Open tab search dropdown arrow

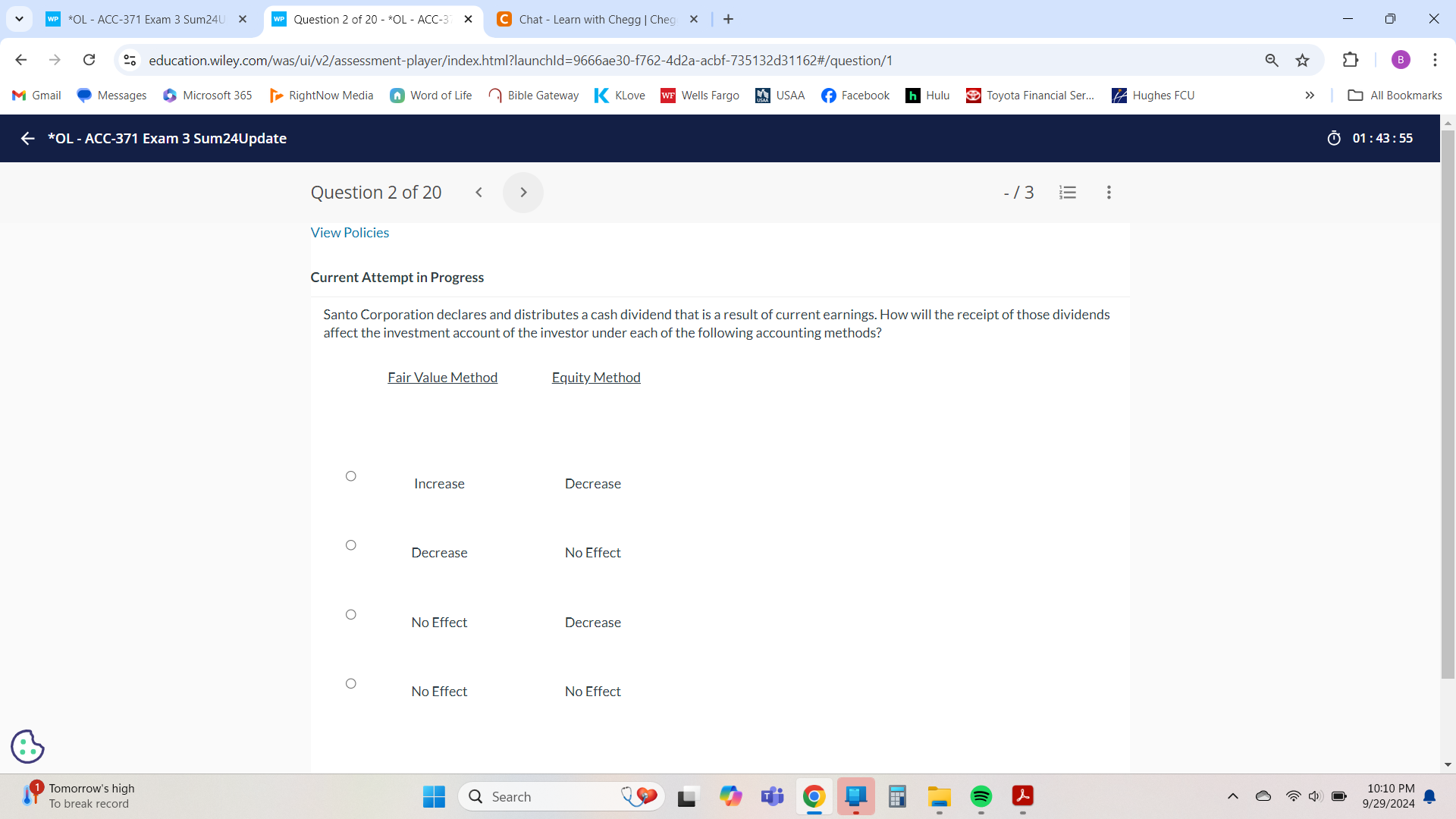(x=19, y=19)
